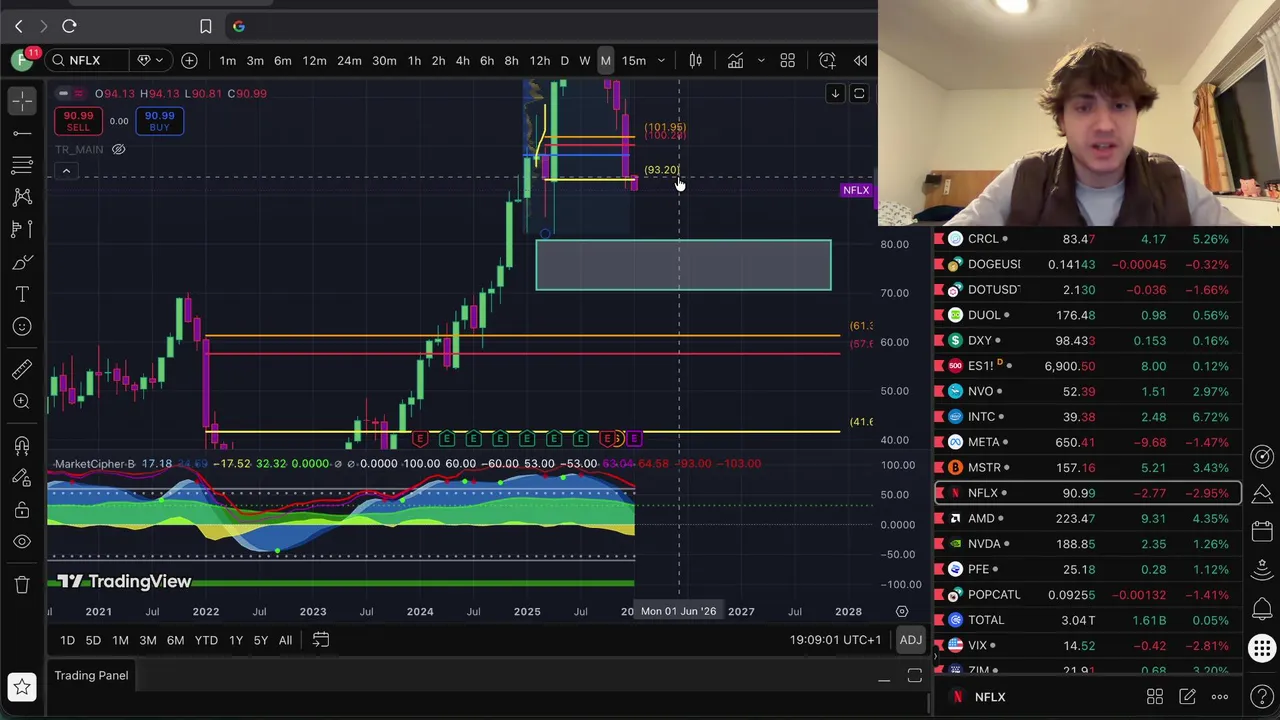Open the go-to-date calendar icon
This screenshot has width=1280, height=720.
point(321,640)
